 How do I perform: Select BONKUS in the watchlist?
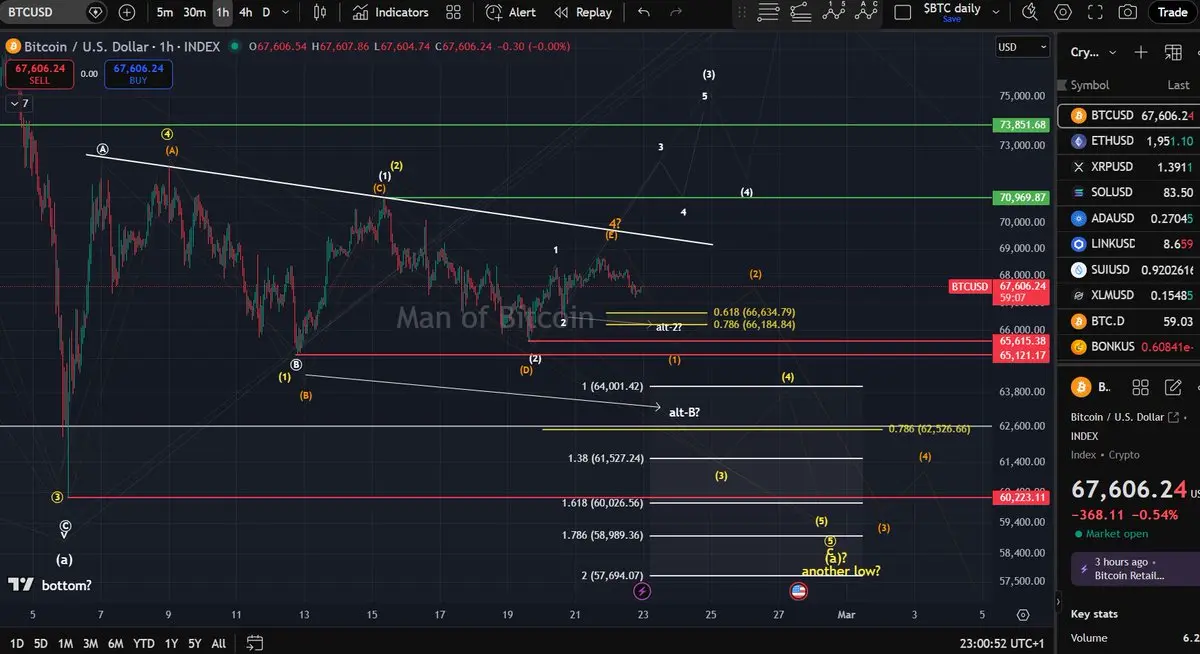click(1132, 347)
